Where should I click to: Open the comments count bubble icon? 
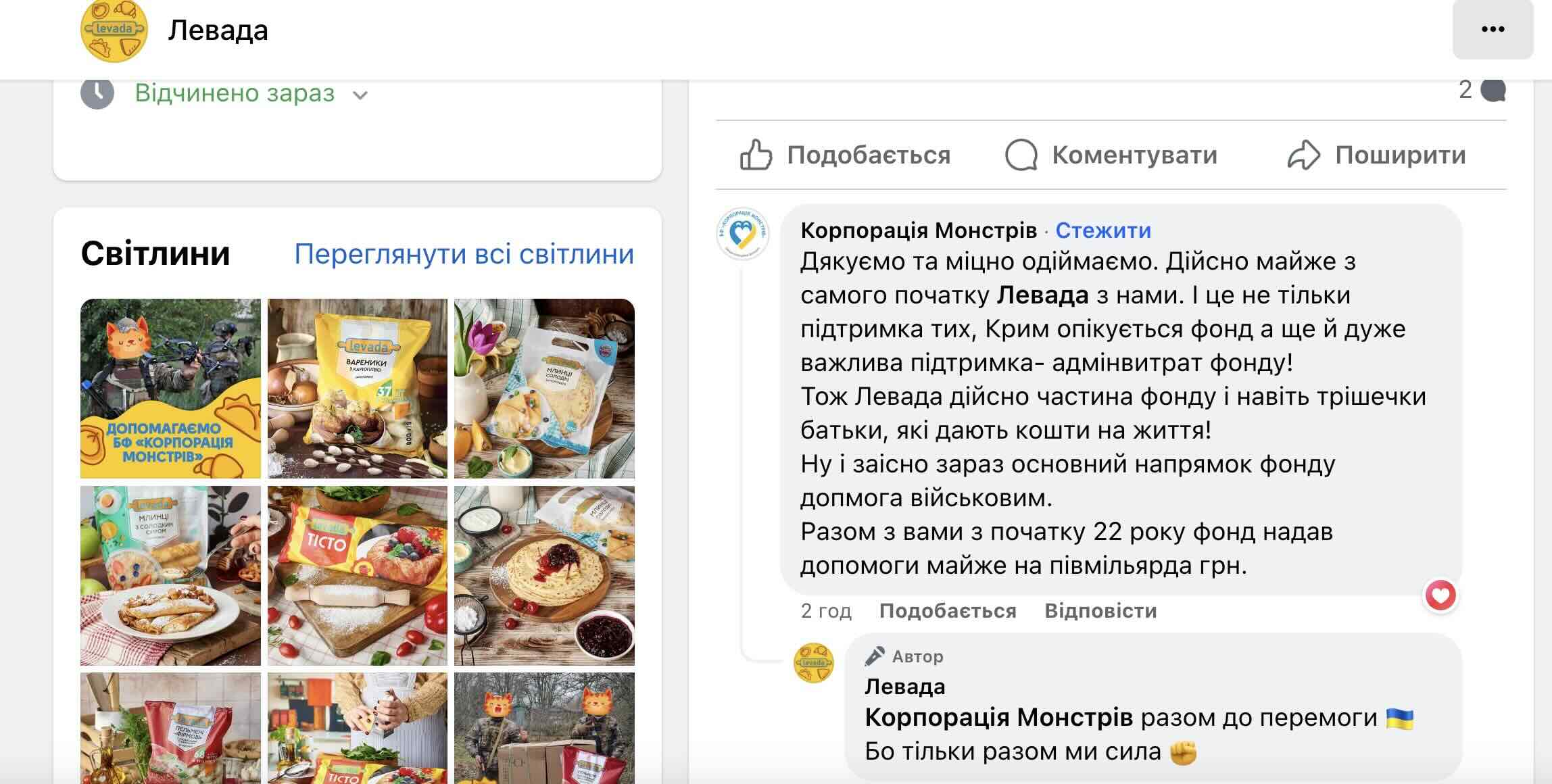pyautogui.click(x=1493, y=90)
